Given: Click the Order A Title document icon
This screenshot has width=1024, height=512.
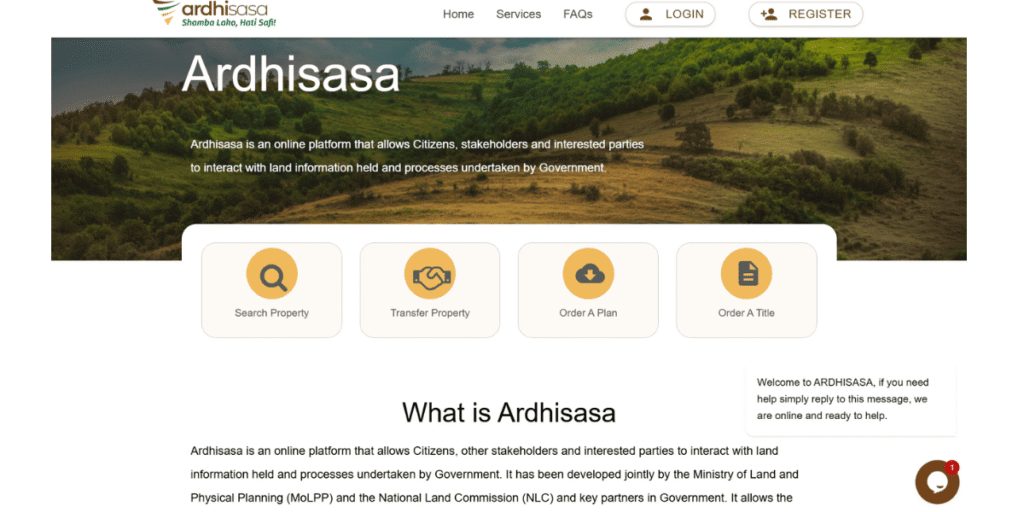Looking at the screenshot, I should 746,274.
